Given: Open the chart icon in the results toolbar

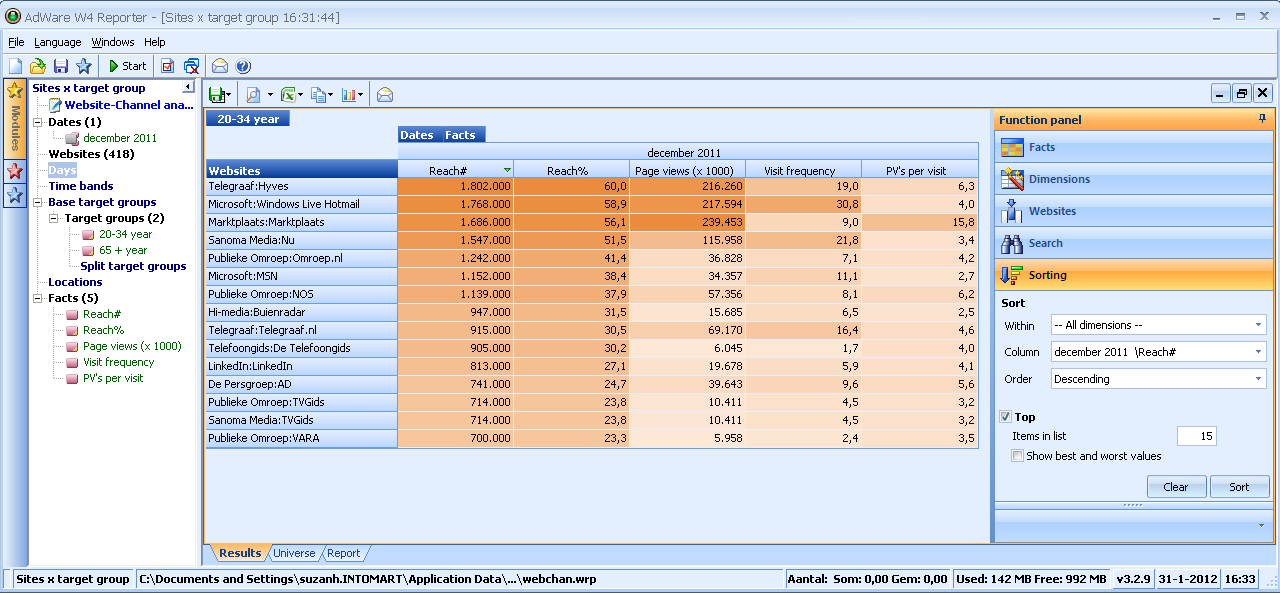Looking at the screenshot, I should (x=349, y=95).
